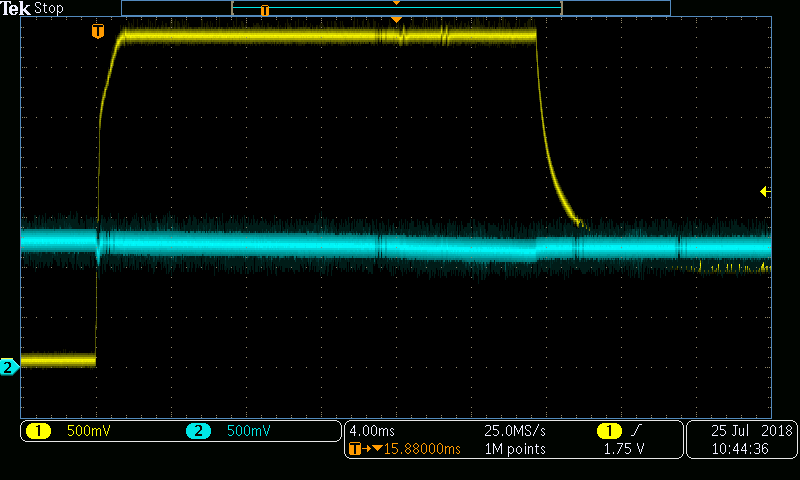Screen dimensions: 800x480
Task: Click the trigger source 1 badge
Action: 608,431
